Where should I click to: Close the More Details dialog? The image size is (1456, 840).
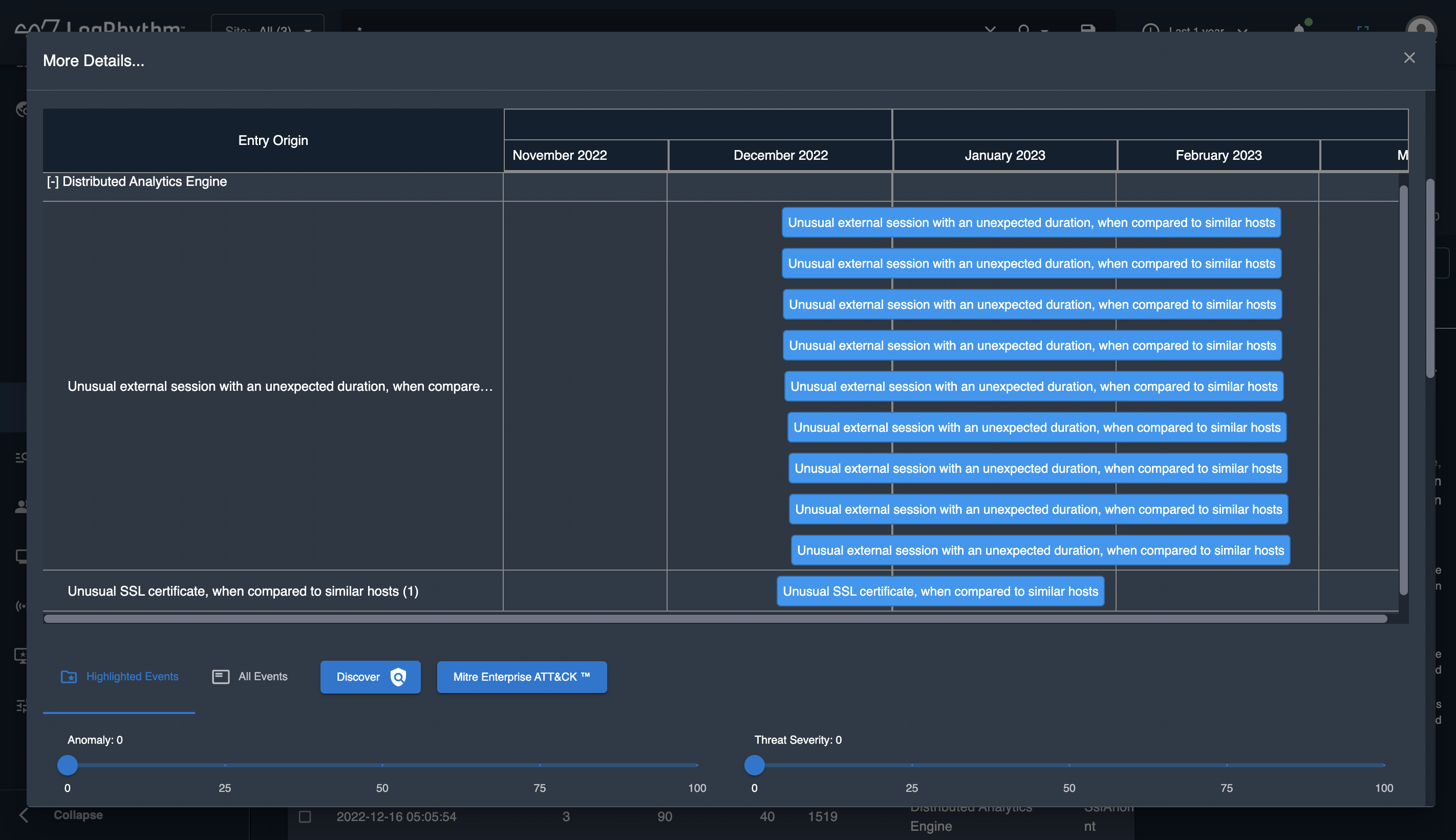(x=1409, y=58)
